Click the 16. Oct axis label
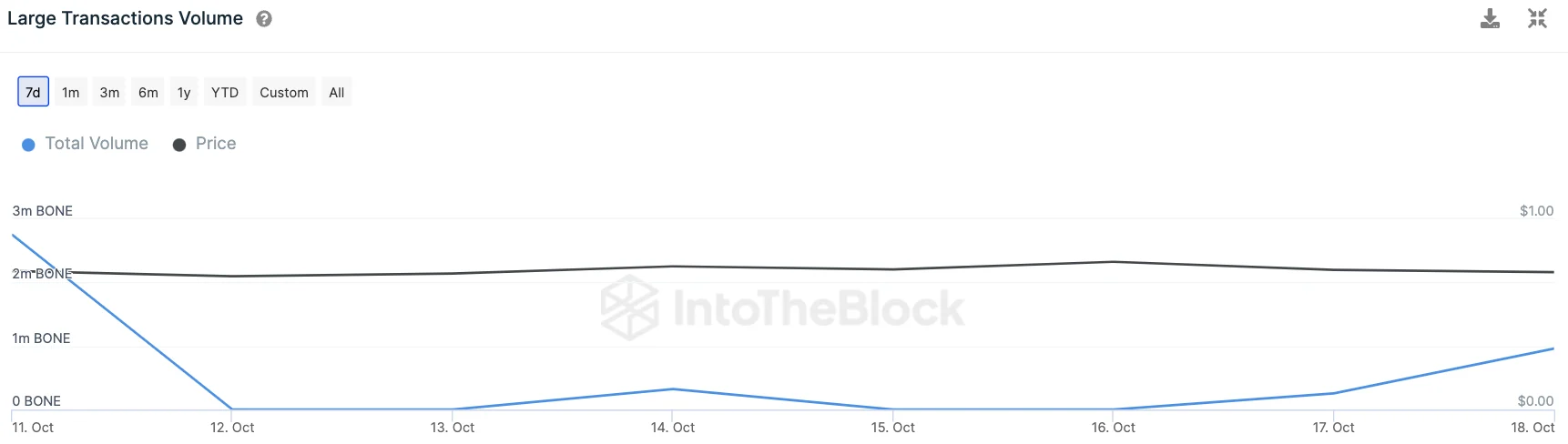 coord(1114,428)
